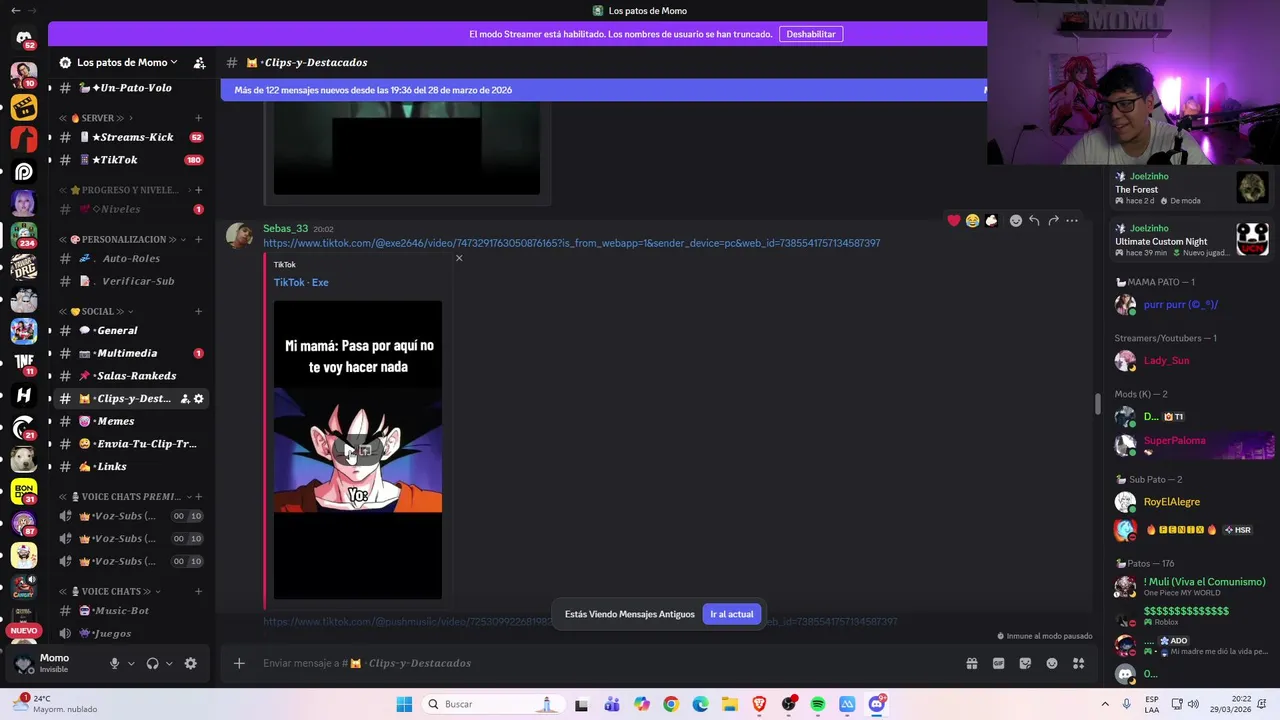Add channel to SERVER category

[x=198, y=118]
